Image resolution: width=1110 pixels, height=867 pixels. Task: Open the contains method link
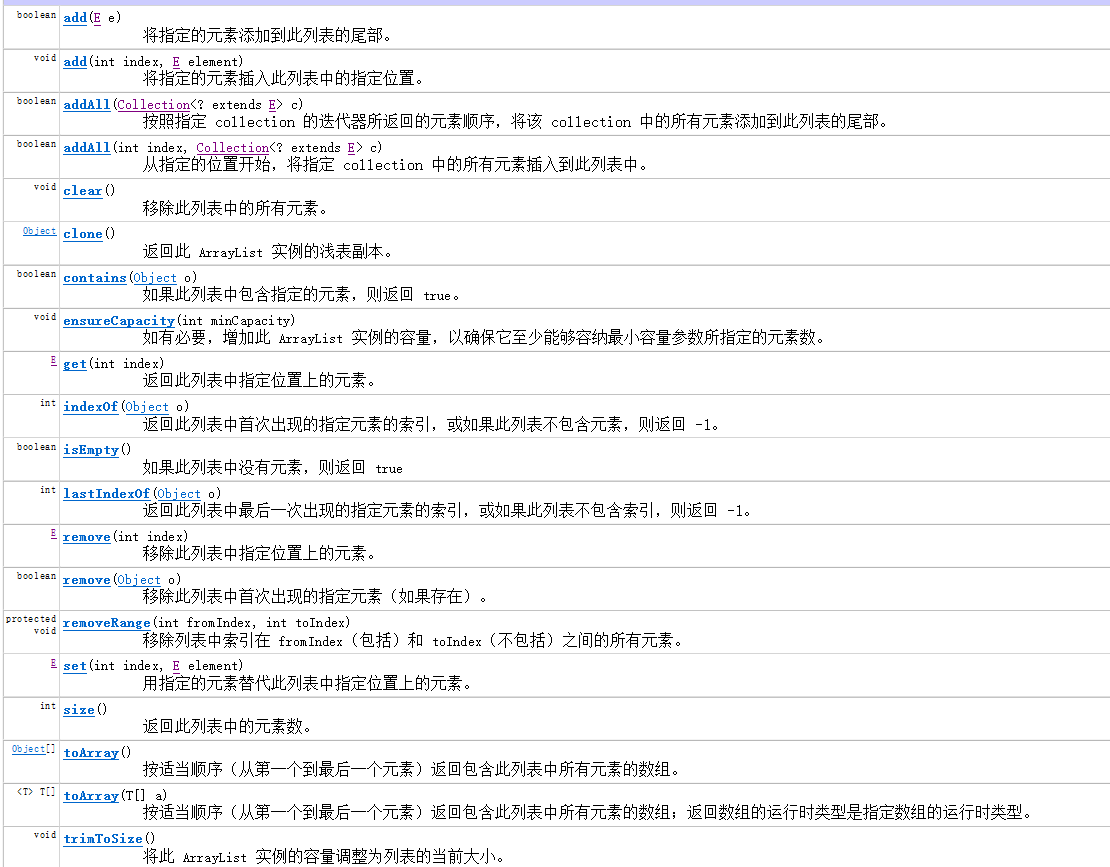coord(94,278)
